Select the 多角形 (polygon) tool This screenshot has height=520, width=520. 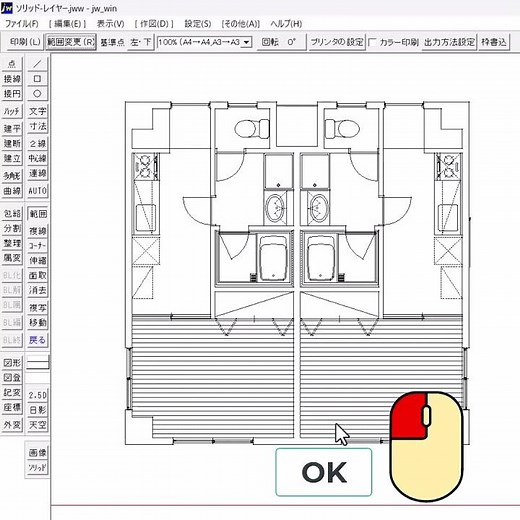12,176
